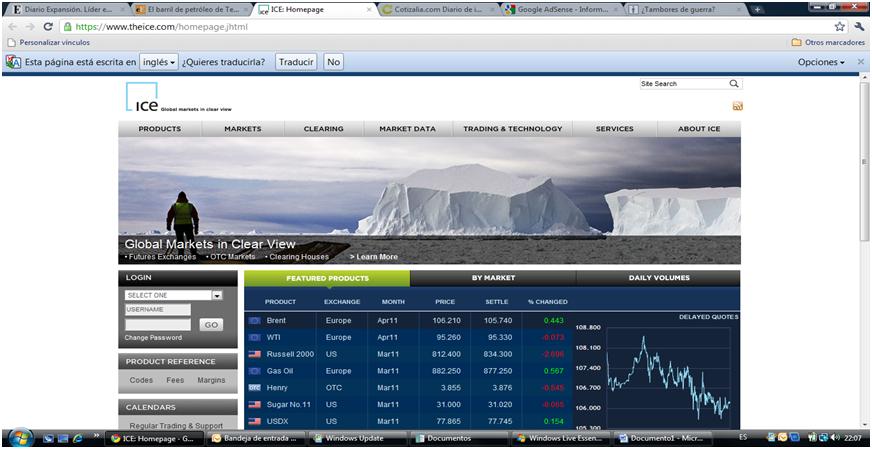
Task: Close the ICE: Homepage tab
Action: point(369,9)
